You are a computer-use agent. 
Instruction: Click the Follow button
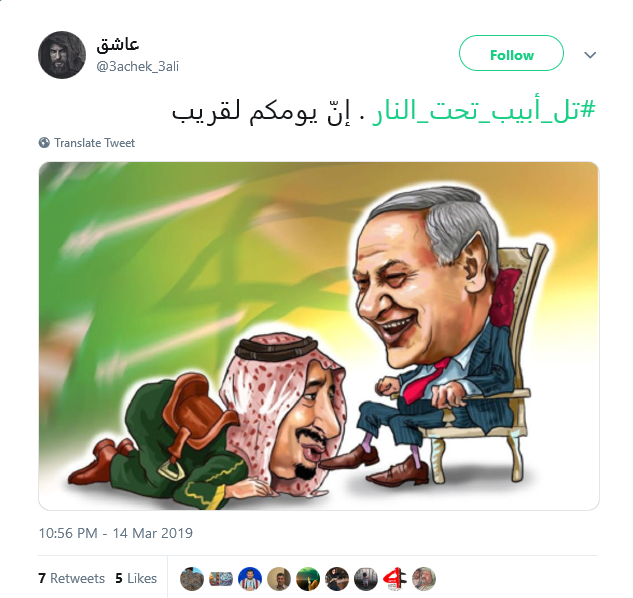click(x=511, y=53)
